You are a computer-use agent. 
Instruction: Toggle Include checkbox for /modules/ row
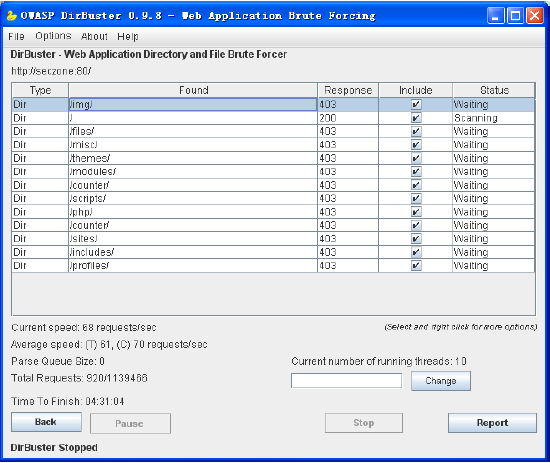pyautogui.click(x=416, y=172)
